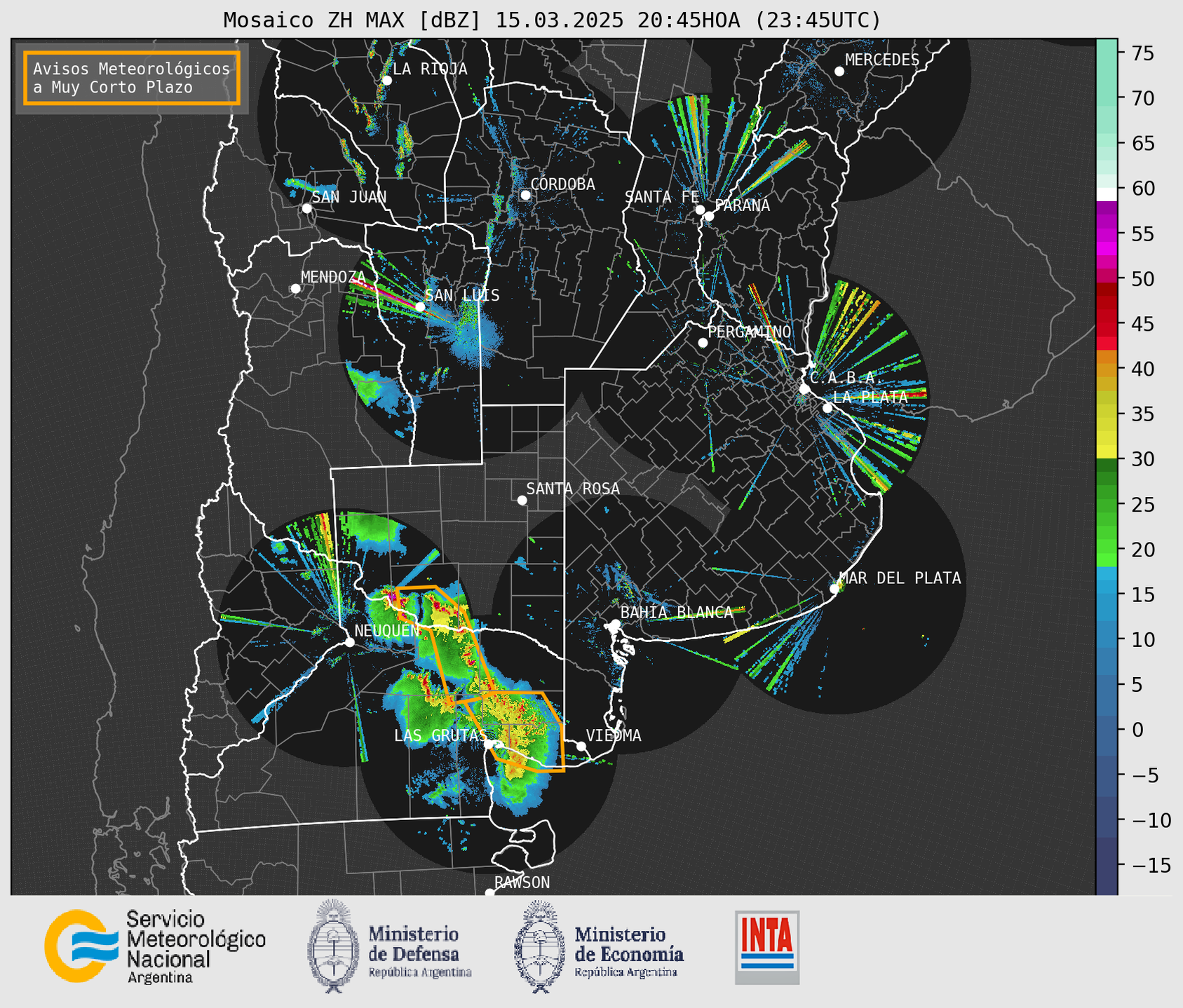The height and width of the screenshot is (1008, 1183).
Task: Click the green 25 dBZ colorbar band
Action: pos(1107,504)
